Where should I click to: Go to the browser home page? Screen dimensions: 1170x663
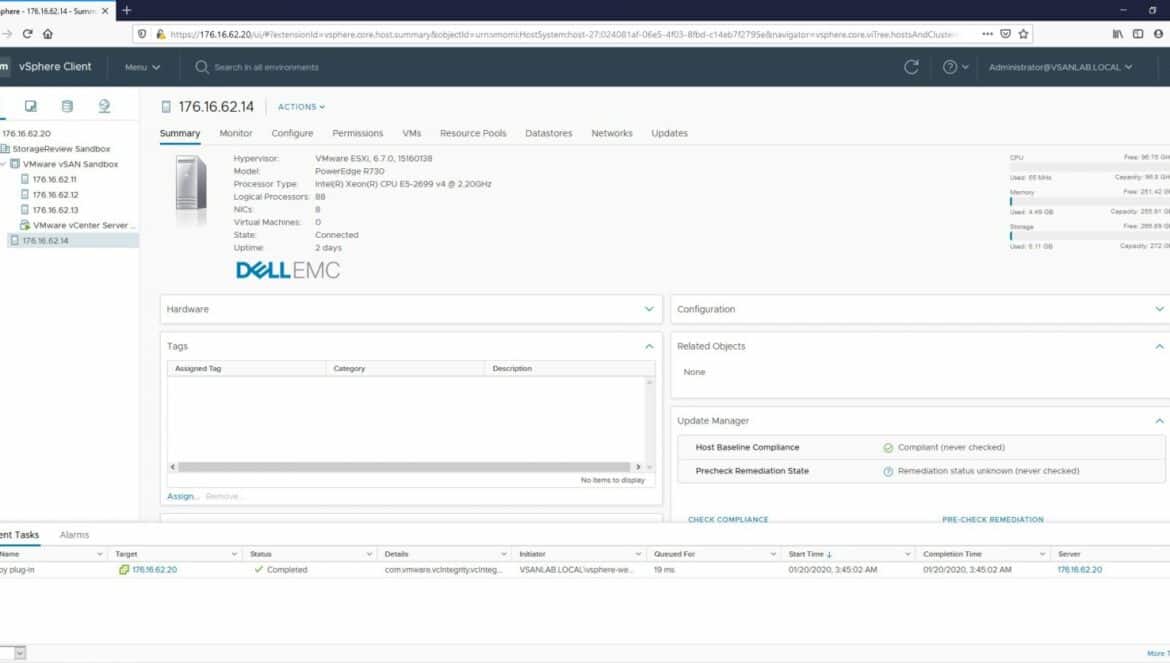click(x=48, y=34)
